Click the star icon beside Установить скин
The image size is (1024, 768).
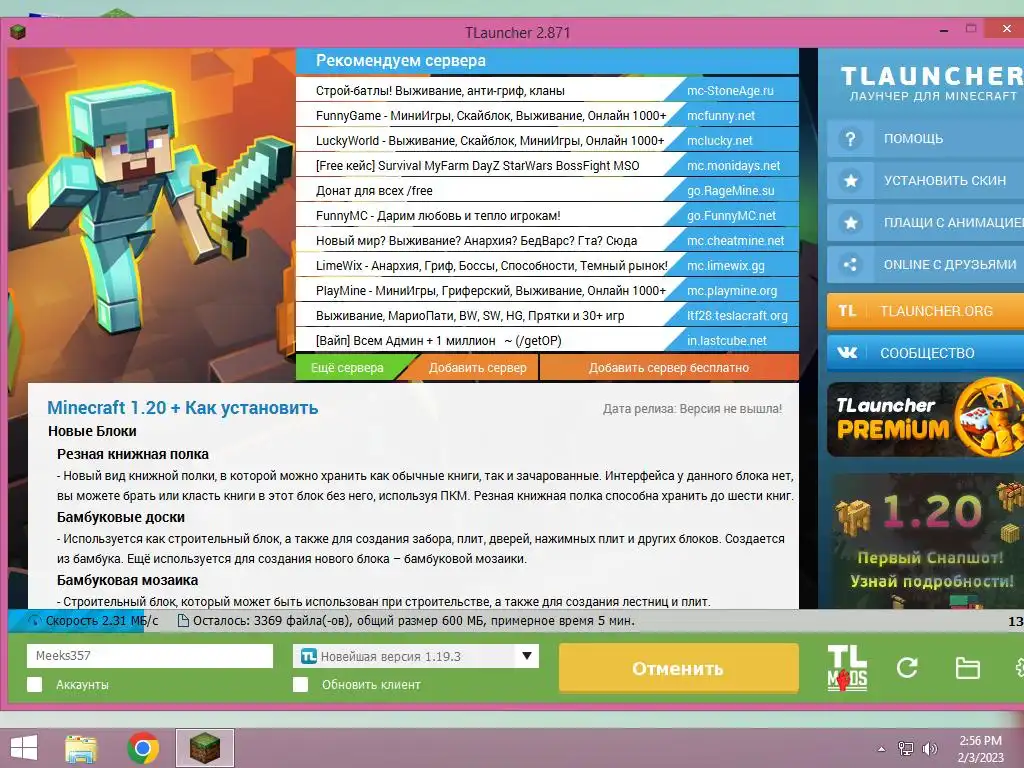click(x=850, y=181)
